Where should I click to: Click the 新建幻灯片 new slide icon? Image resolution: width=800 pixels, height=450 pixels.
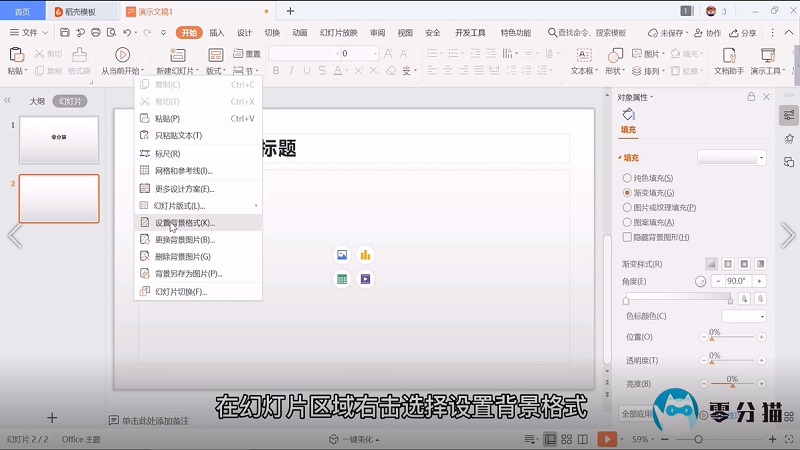pyautogui.click(x=174, y=55)
